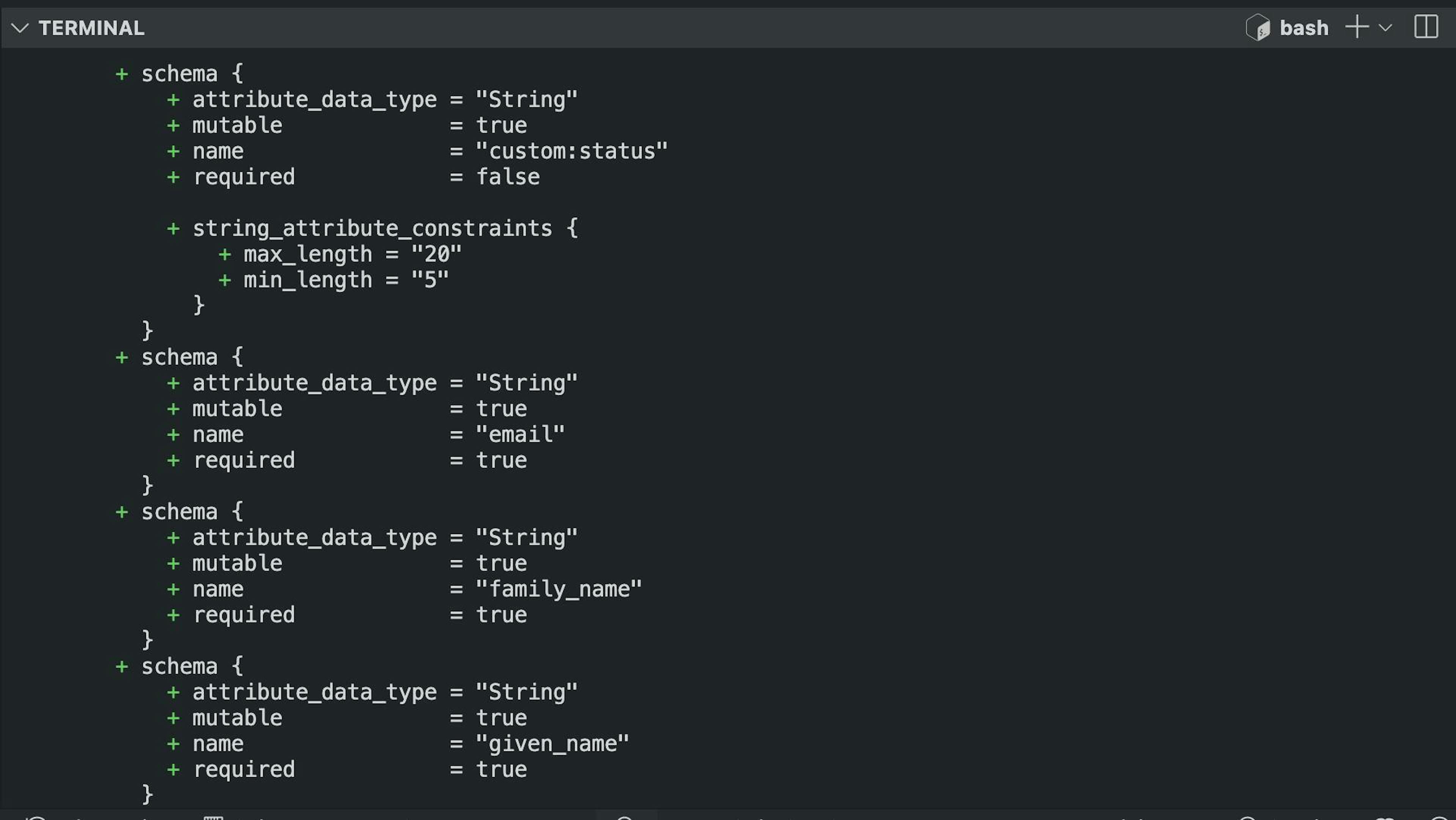The height and width of the screenshot is (820, 1456).
Task: Click first attribute_data_type "String" value
Action: pyautogui.click(x=526, y=99)
